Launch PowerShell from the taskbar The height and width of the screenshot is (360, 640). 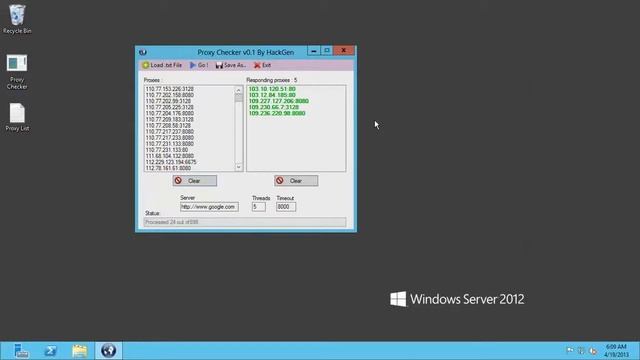point(51,351)
